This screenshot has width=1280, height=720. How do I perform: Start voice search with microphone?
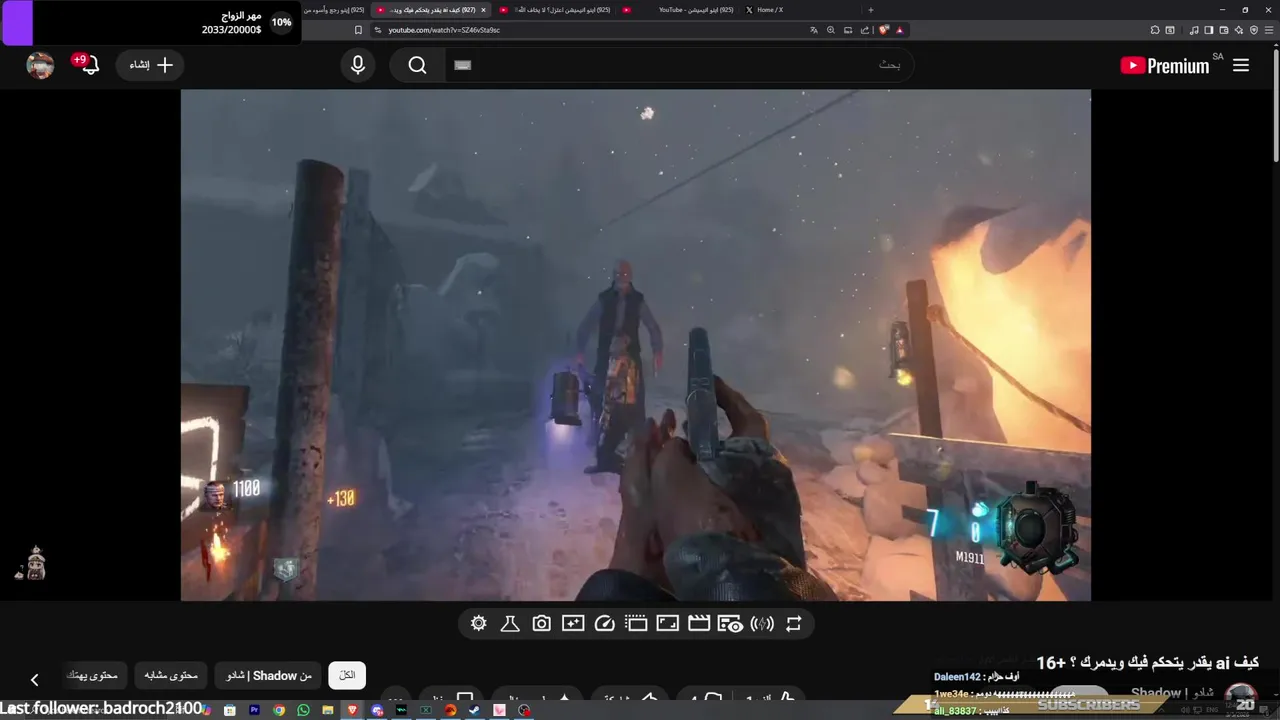[x=358, y=65]
